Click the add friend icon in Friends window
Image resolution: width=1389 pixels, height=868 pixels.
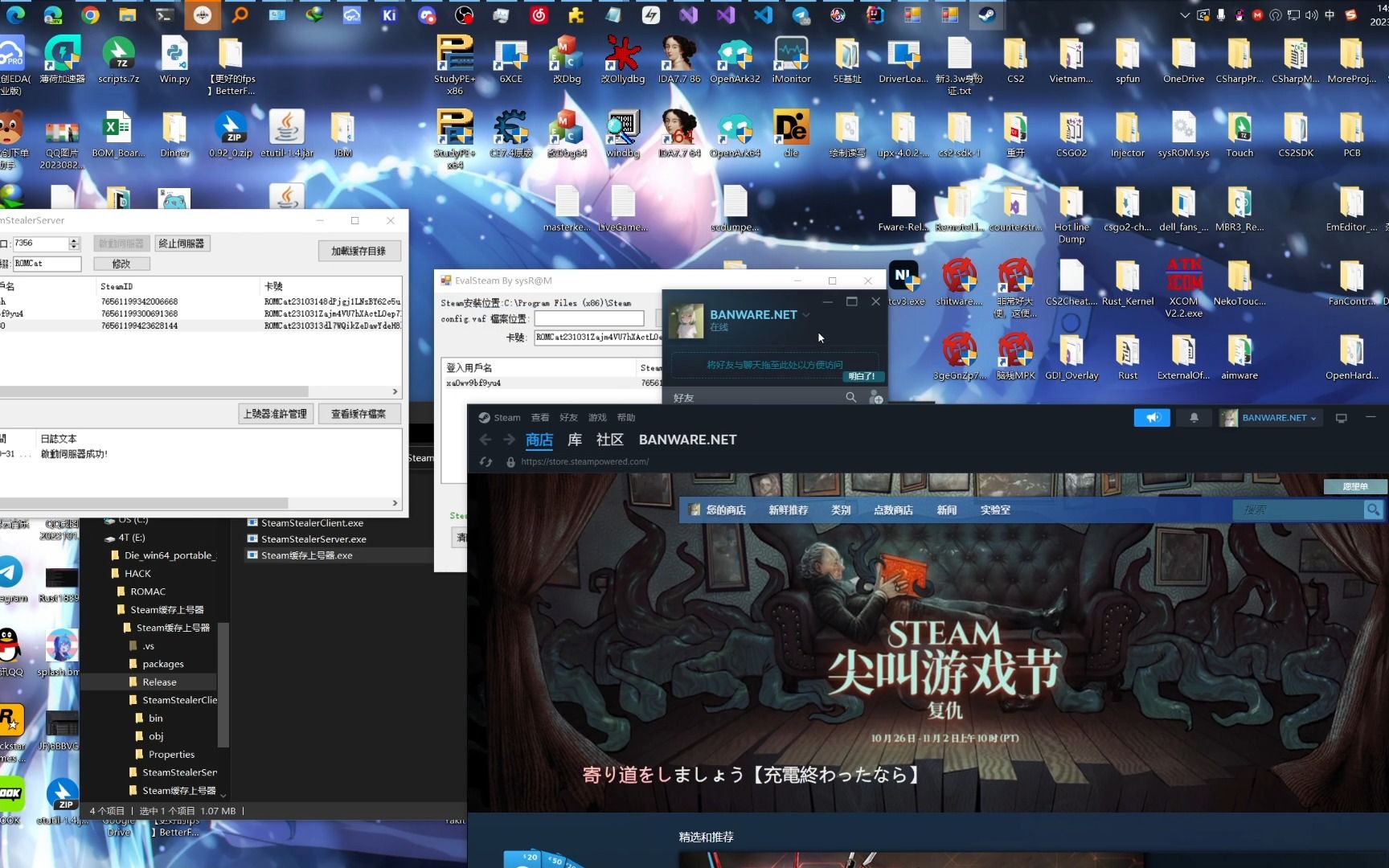(x=876, y=397)
